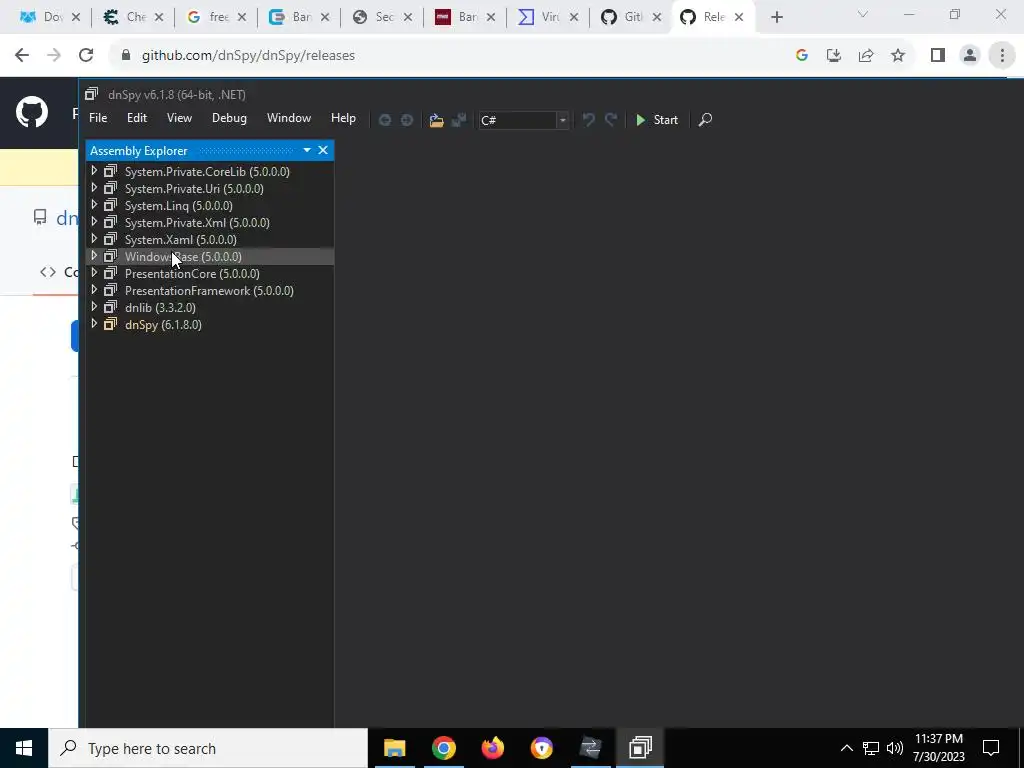1024x768 pixels.
Task: Click the assembly icon beside System.Linq
Action: pos(110,205)
